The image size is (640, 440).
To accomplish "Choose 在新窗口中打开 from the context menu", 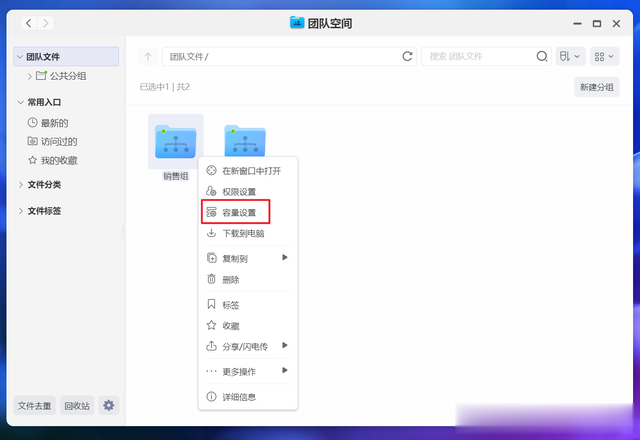I will click(x=248, y=171).
